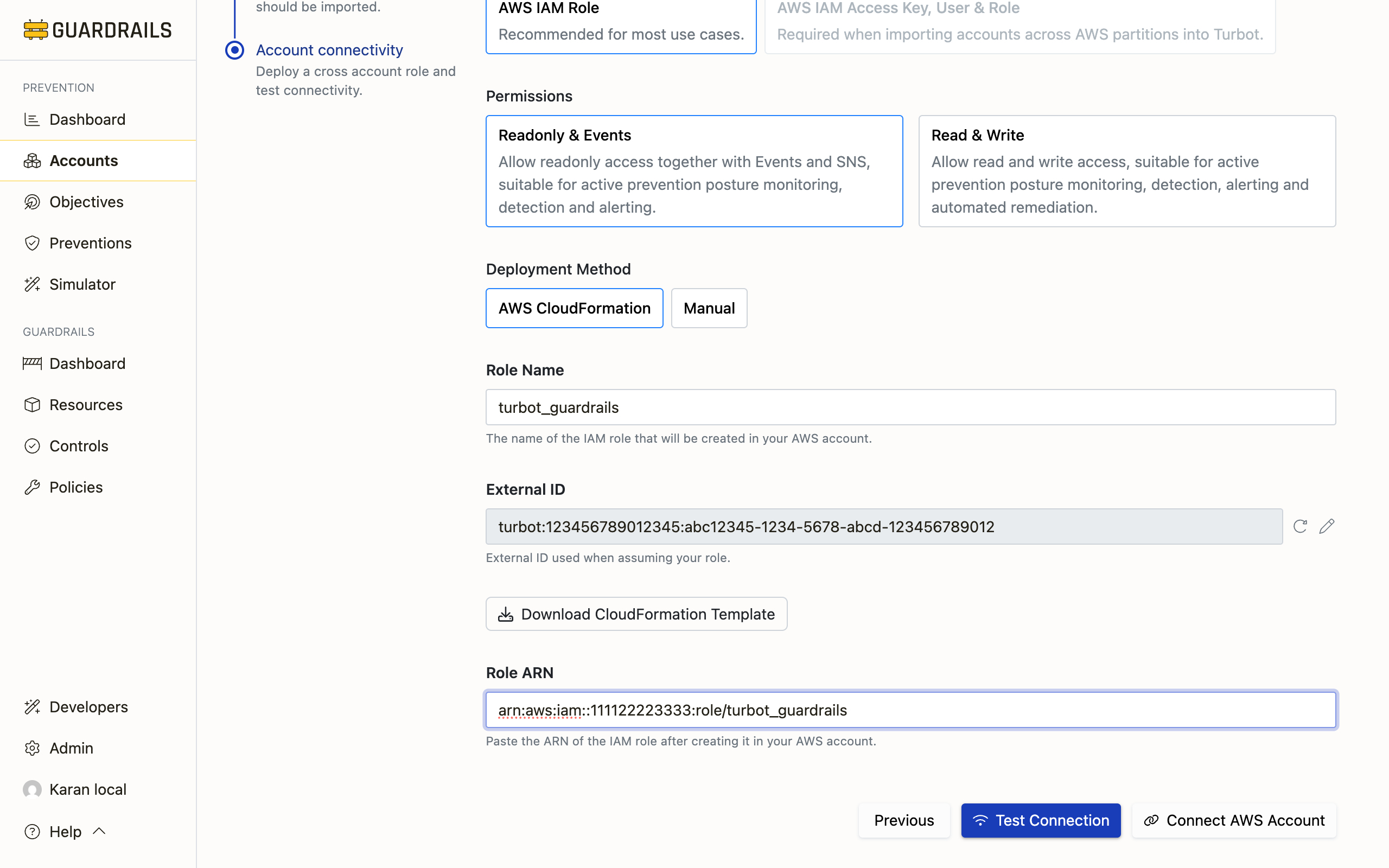Viewport: 1389px width, 868px height.
Task: Click the Guardrails logo icon
Action: 35,30
